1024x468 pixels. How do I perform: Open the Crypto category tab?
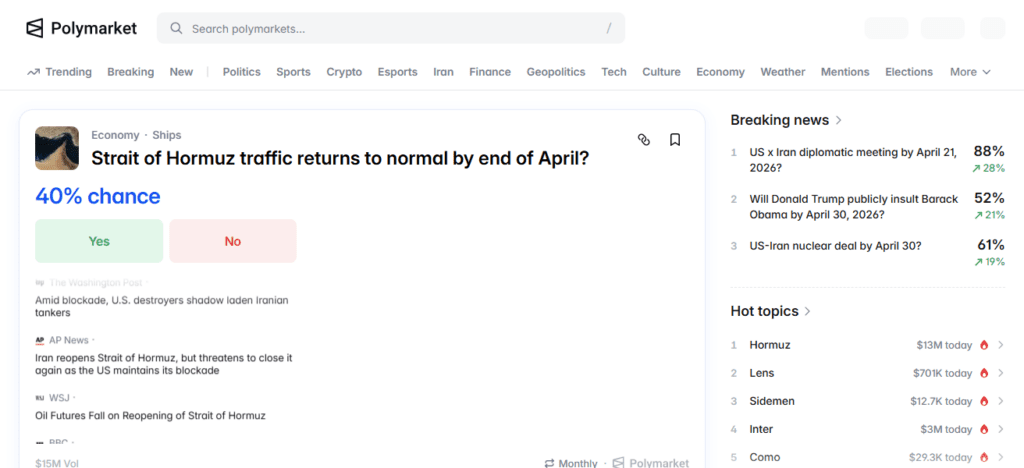tap(344, 72)
